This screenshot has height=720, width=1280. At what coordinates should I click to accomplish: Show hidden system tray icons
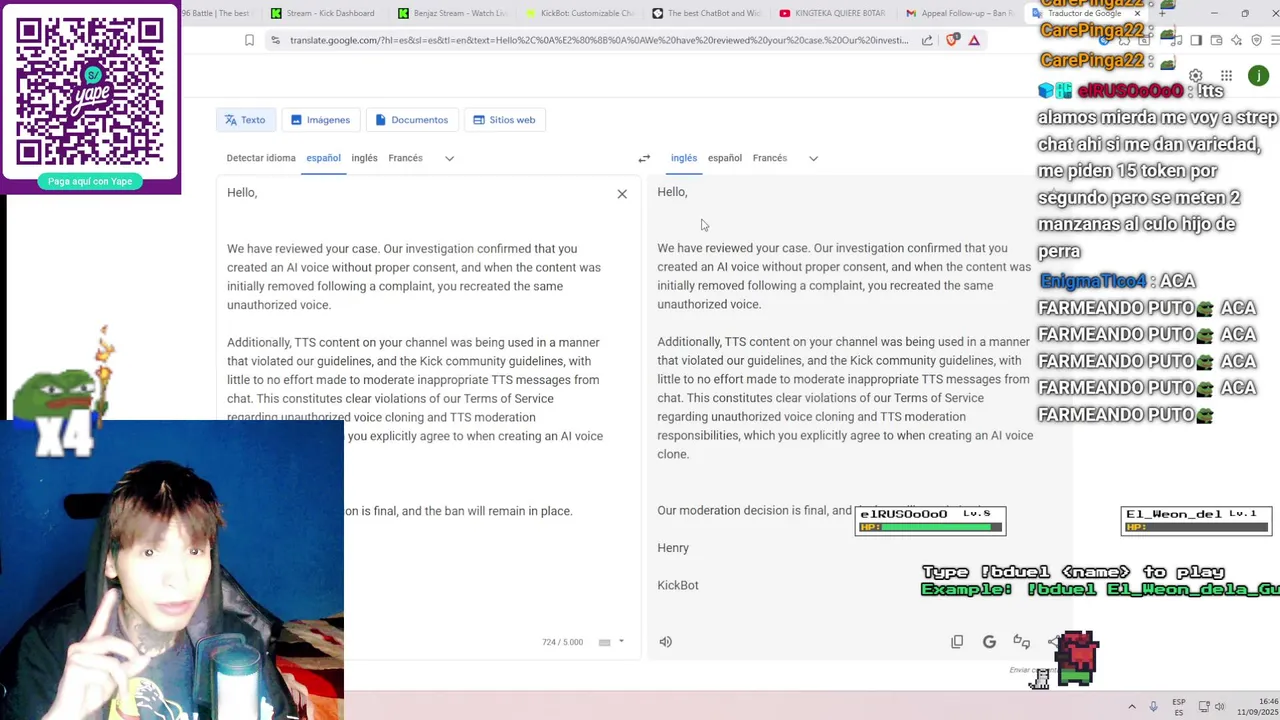(x=1132, y=707)
